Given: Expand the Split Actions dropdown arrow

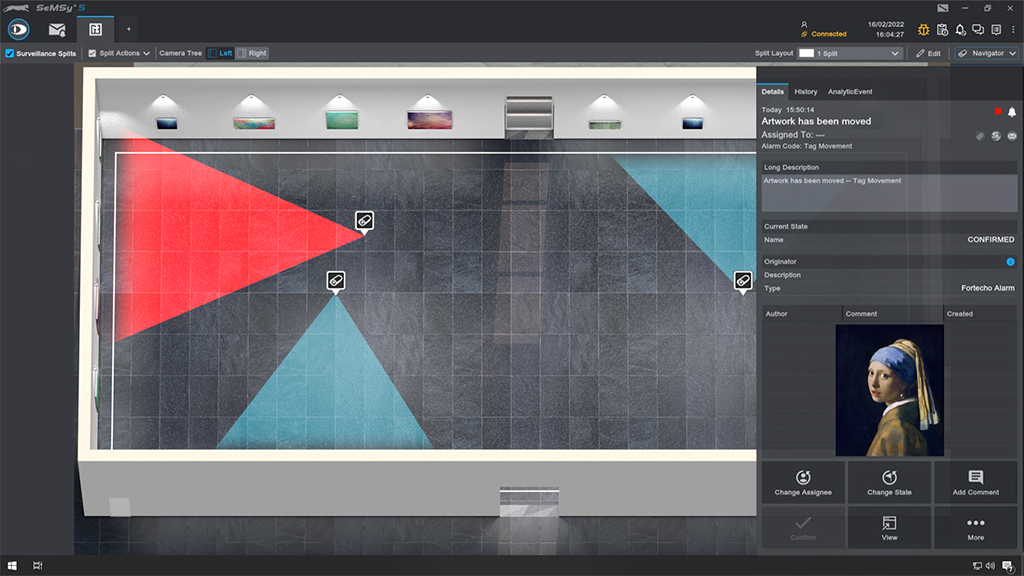Looking at the screenshot, I should 147,53.
